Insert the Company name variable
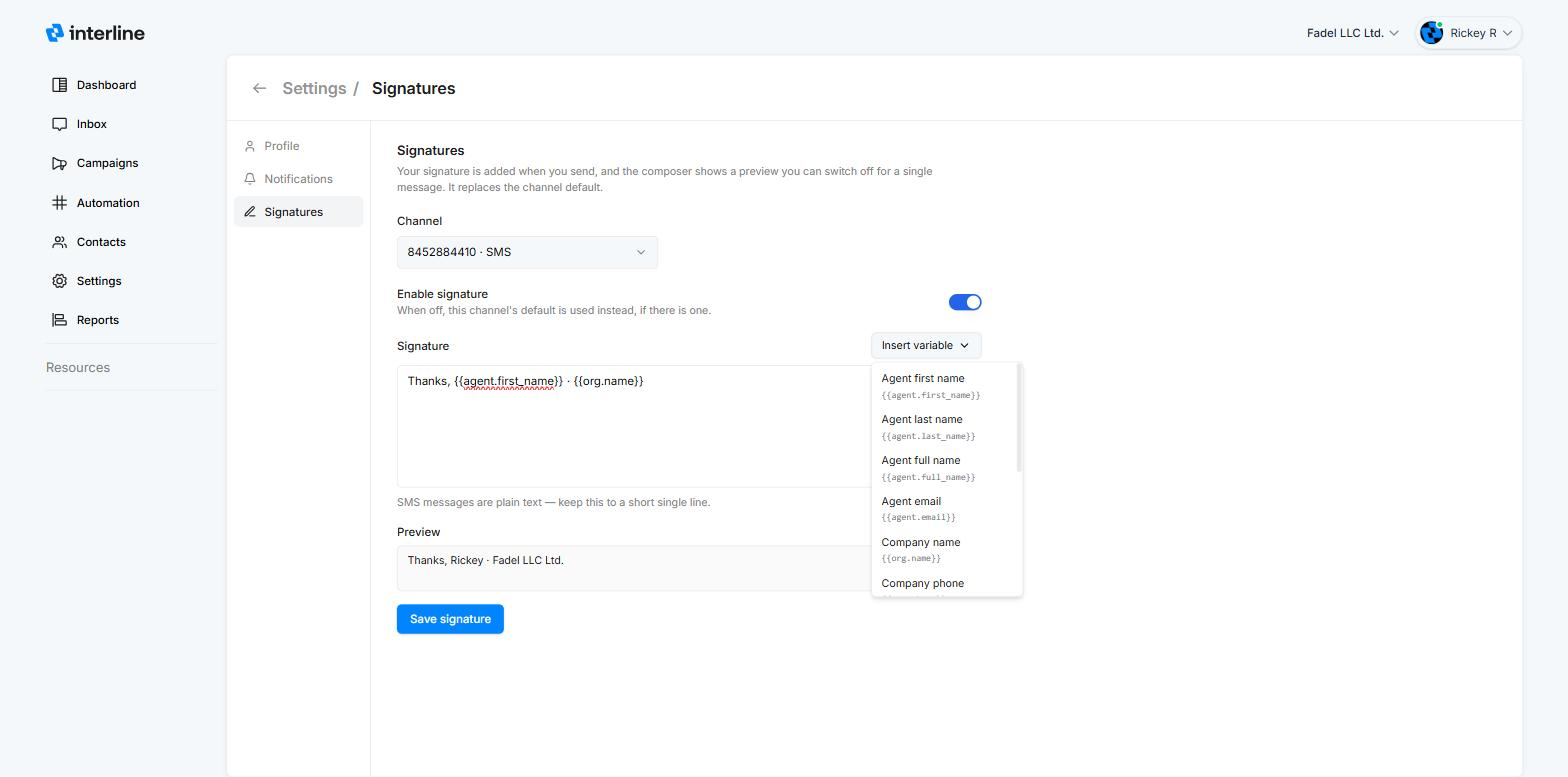1568x777 pixels. pyautogui.click(x=944, y=550)
